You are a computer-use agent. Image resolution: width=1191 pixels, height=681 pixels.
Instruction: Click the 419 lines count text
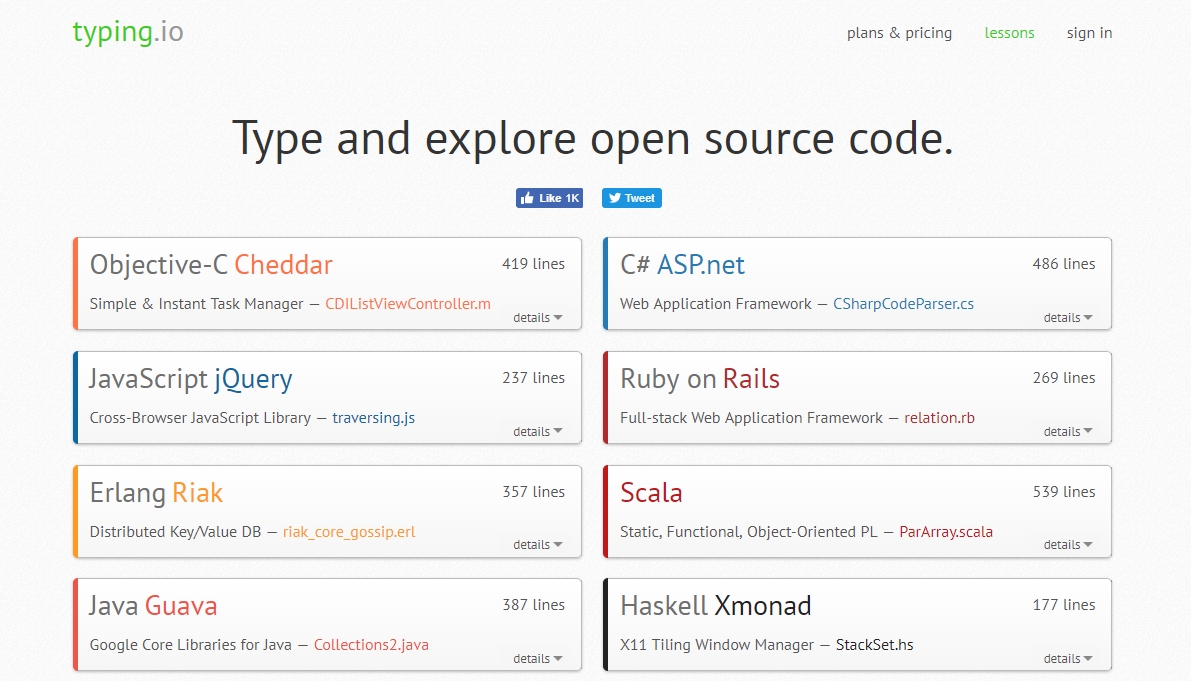(533, 263)
